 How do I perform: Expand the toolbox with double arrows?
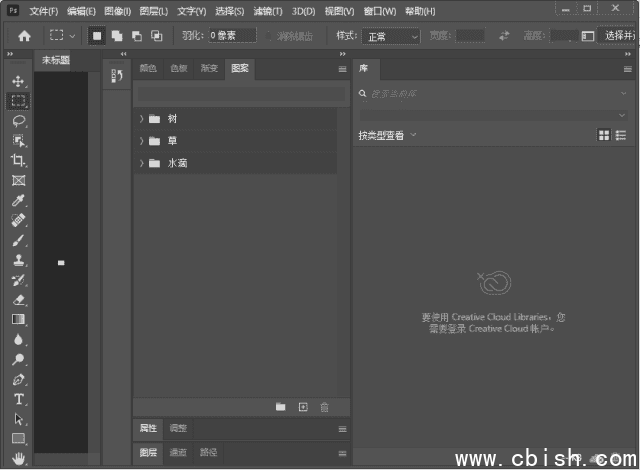10,54
